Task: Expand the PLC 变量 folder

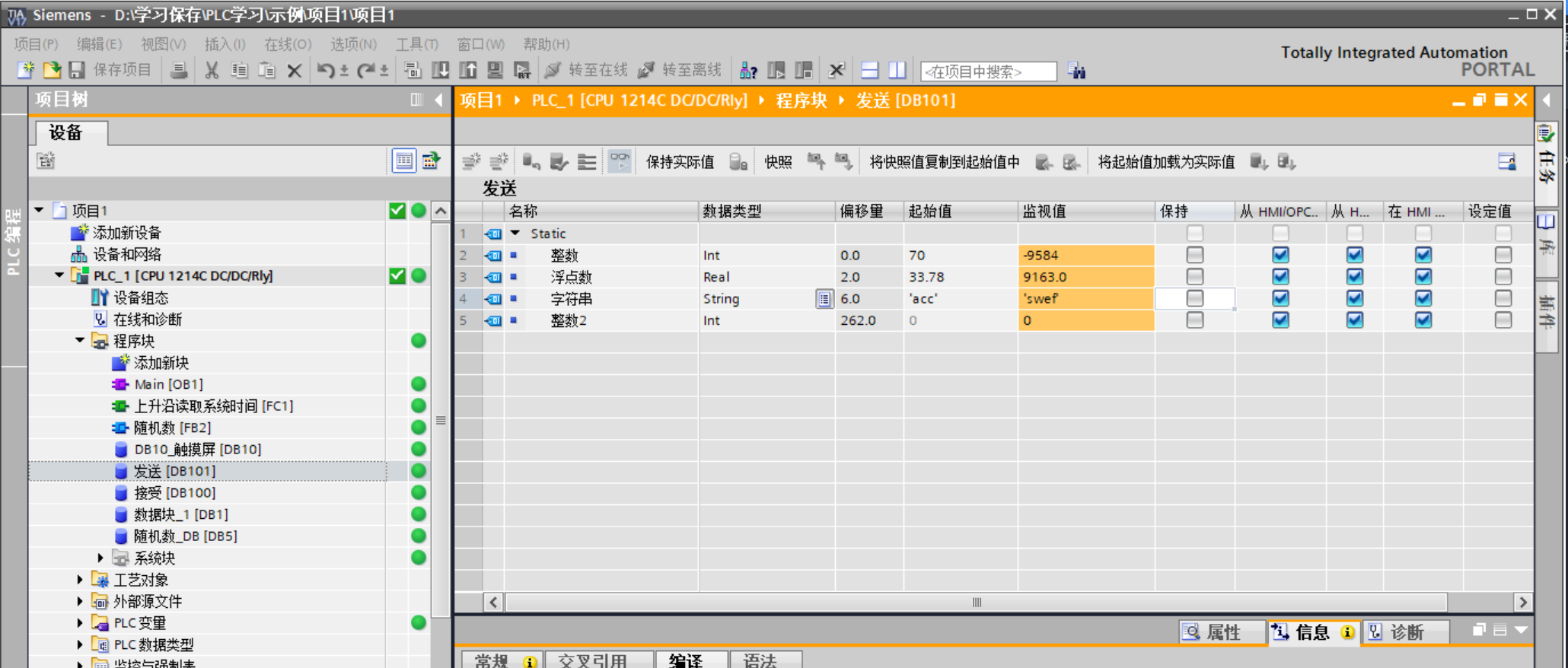Action: point(80,623)
